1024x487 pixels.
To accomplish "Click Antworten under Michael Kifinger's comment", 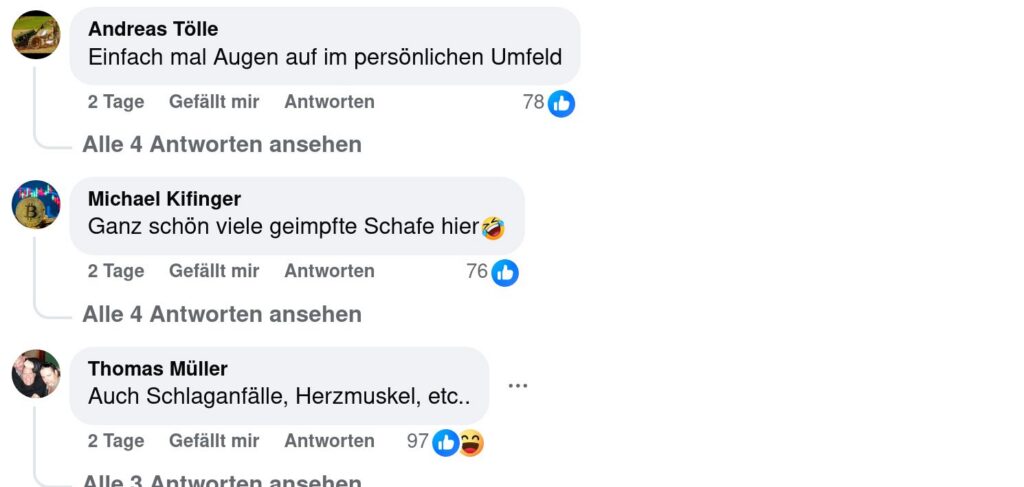I will coord(329,271).
